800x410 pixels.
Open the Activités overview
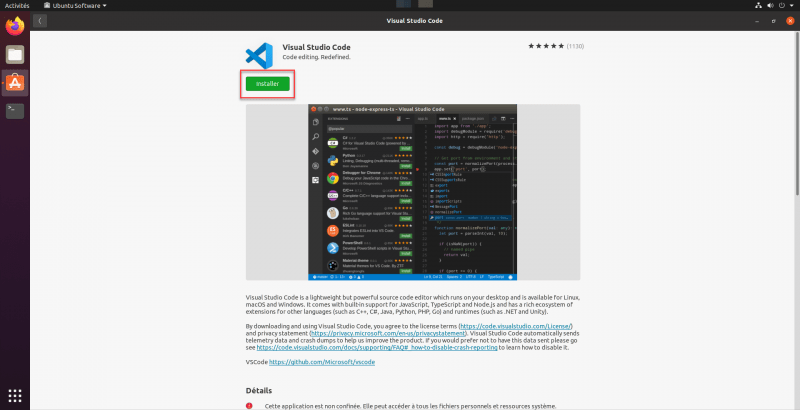click(x=17, y=6)
